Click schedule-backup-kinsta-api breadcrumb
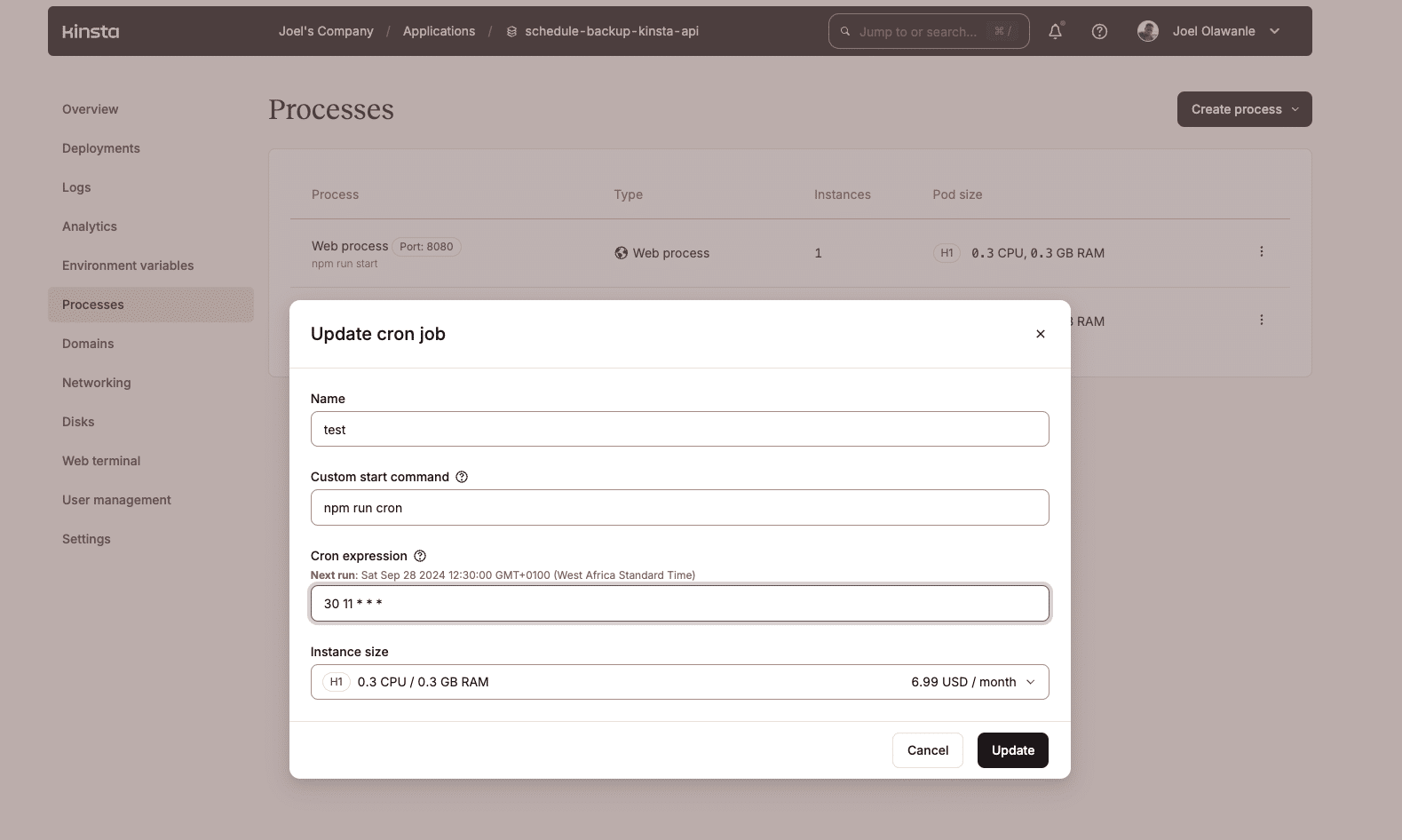Viewport: 1402px width, 840px height. pos(612,31)
